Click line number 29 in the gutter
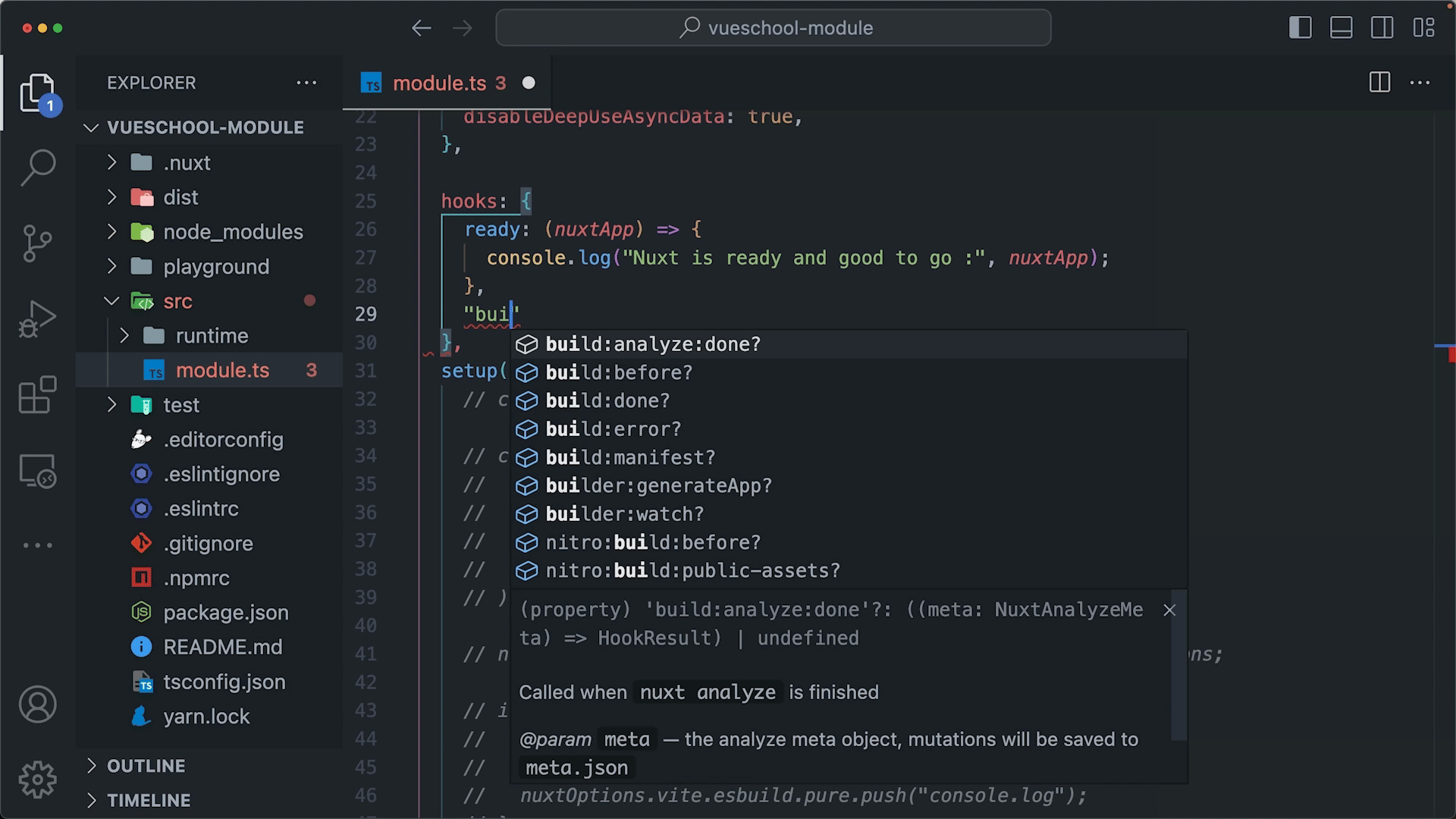Image resolution: width=1456 pixels, height=819 pixels. click(366, 314)
